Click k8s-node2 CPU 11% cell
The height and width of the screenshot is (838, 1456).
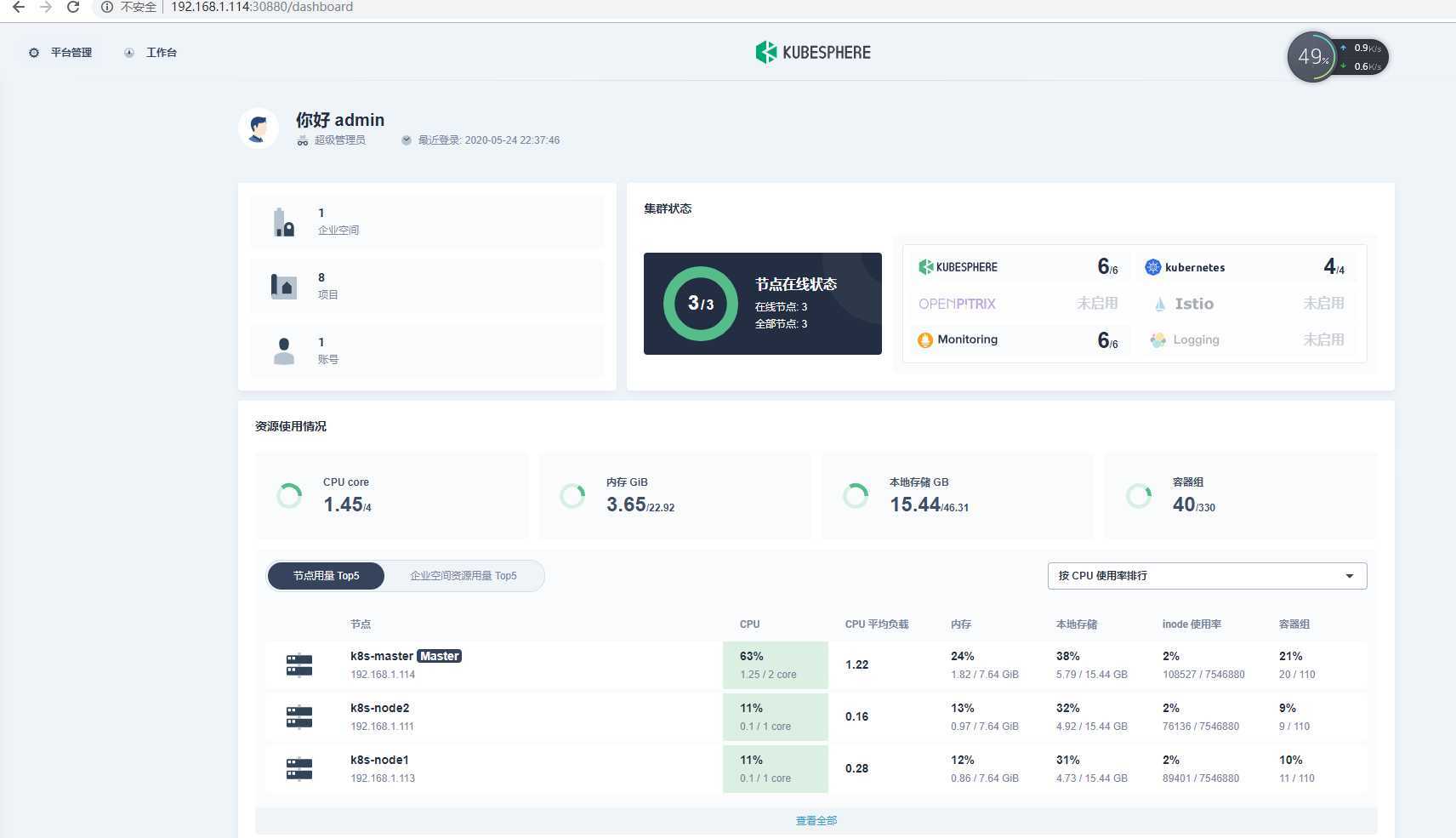[x=776, y=717]
